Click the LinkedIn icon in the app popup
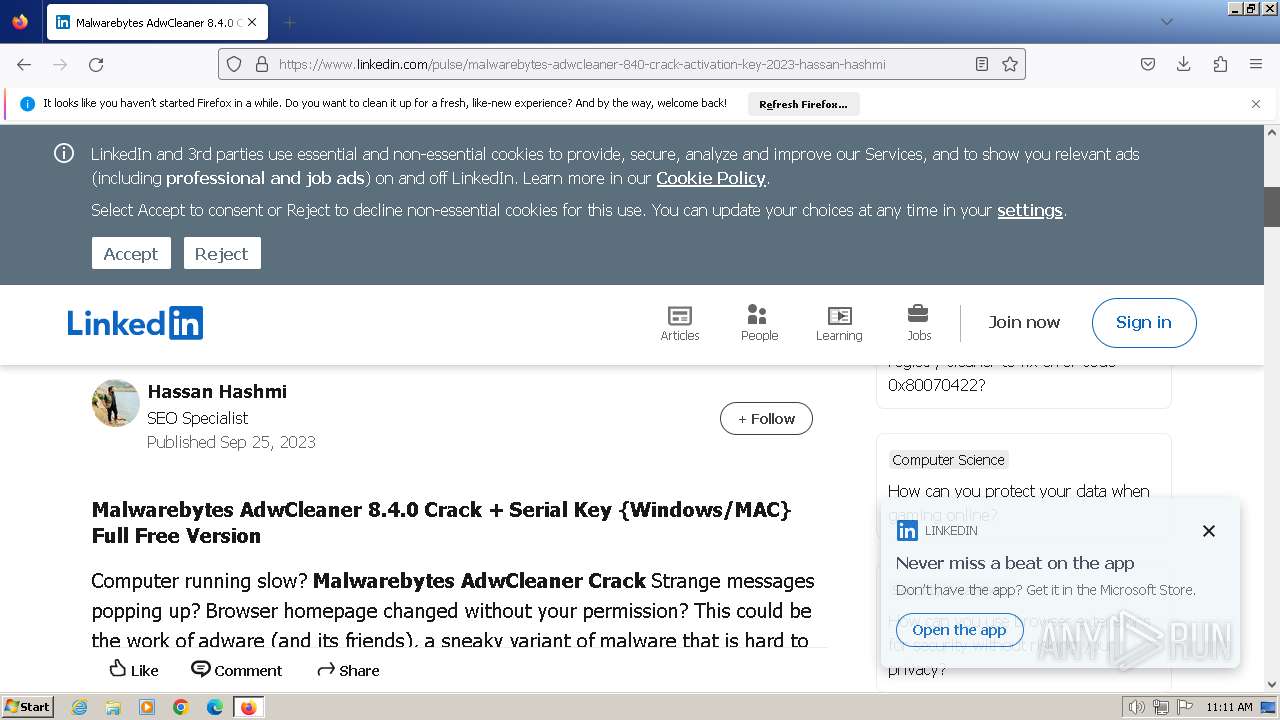This screenshot has width=1280, height=720. (907, 531)
